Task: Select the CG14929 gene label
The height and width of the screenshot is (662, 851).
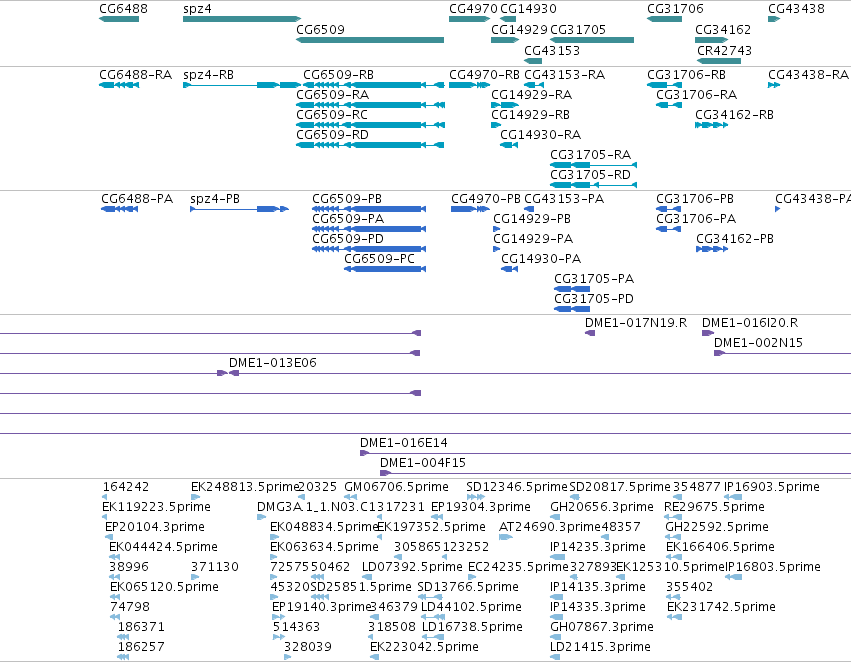Action: (519, 29)
